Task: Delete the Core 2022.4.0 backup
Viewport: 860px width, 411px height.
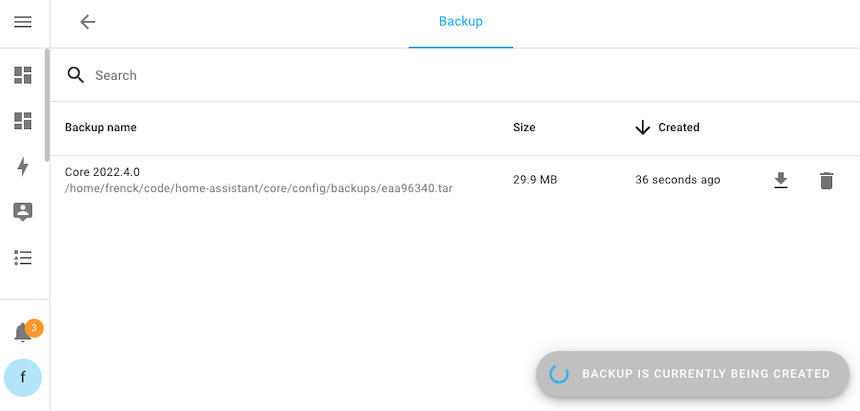Action: click(826, 181)
